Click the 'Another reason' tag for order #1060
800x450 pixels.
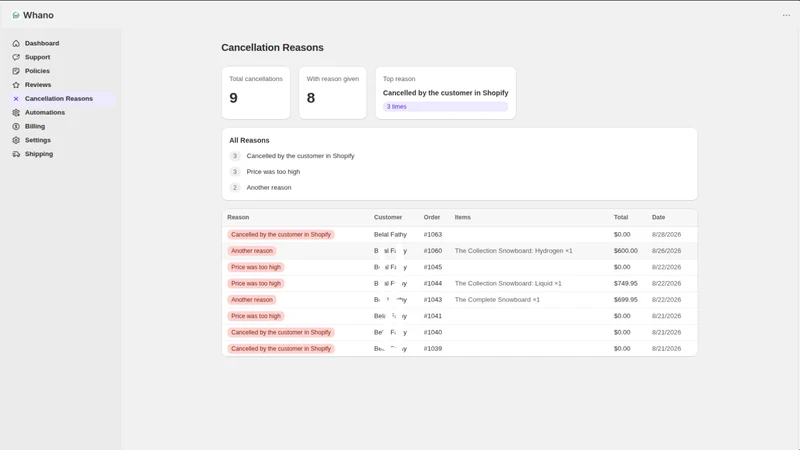coord(252,251)
